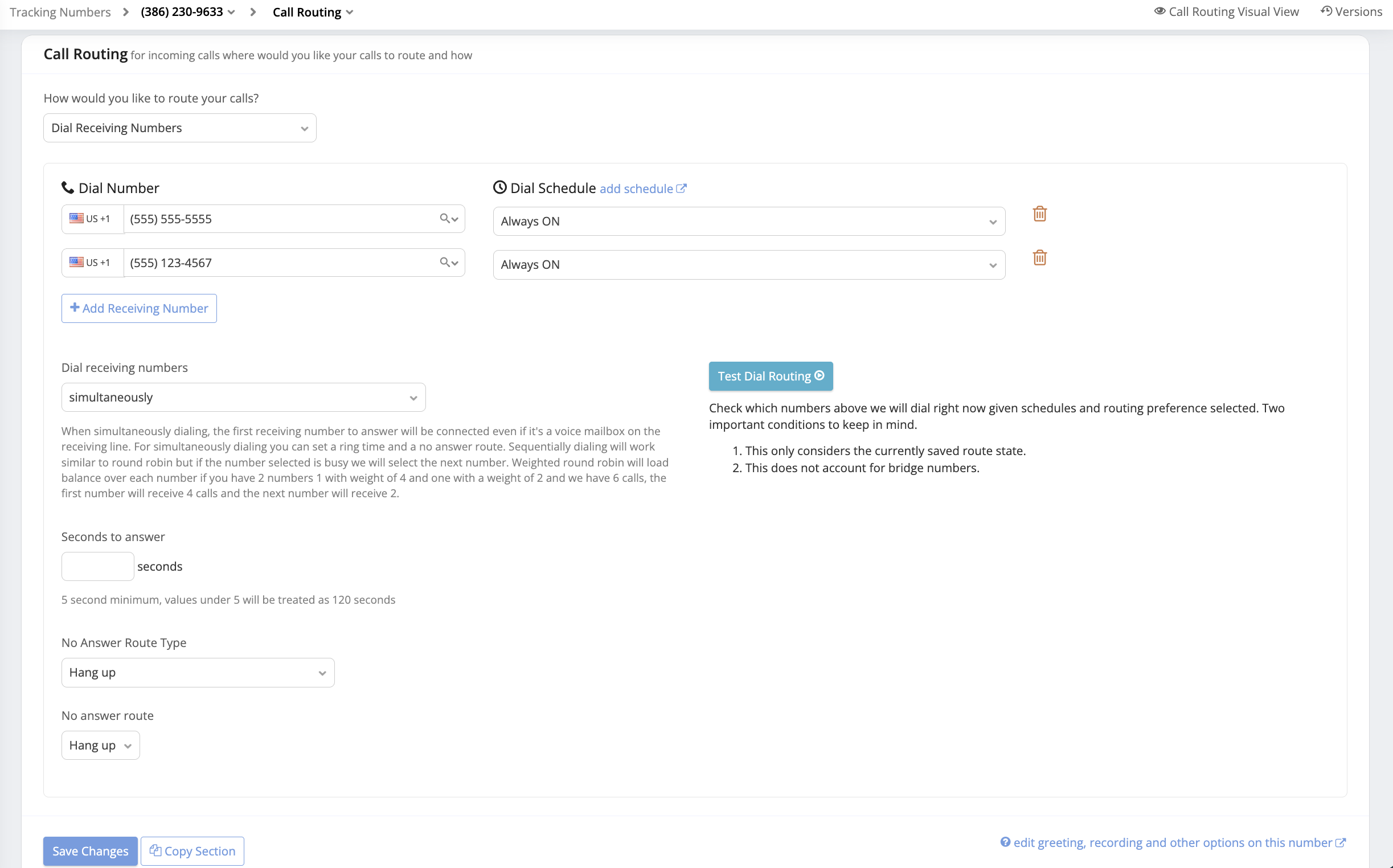
Task: Select country flag for (555) 555-5555 number
Action: 92,219
